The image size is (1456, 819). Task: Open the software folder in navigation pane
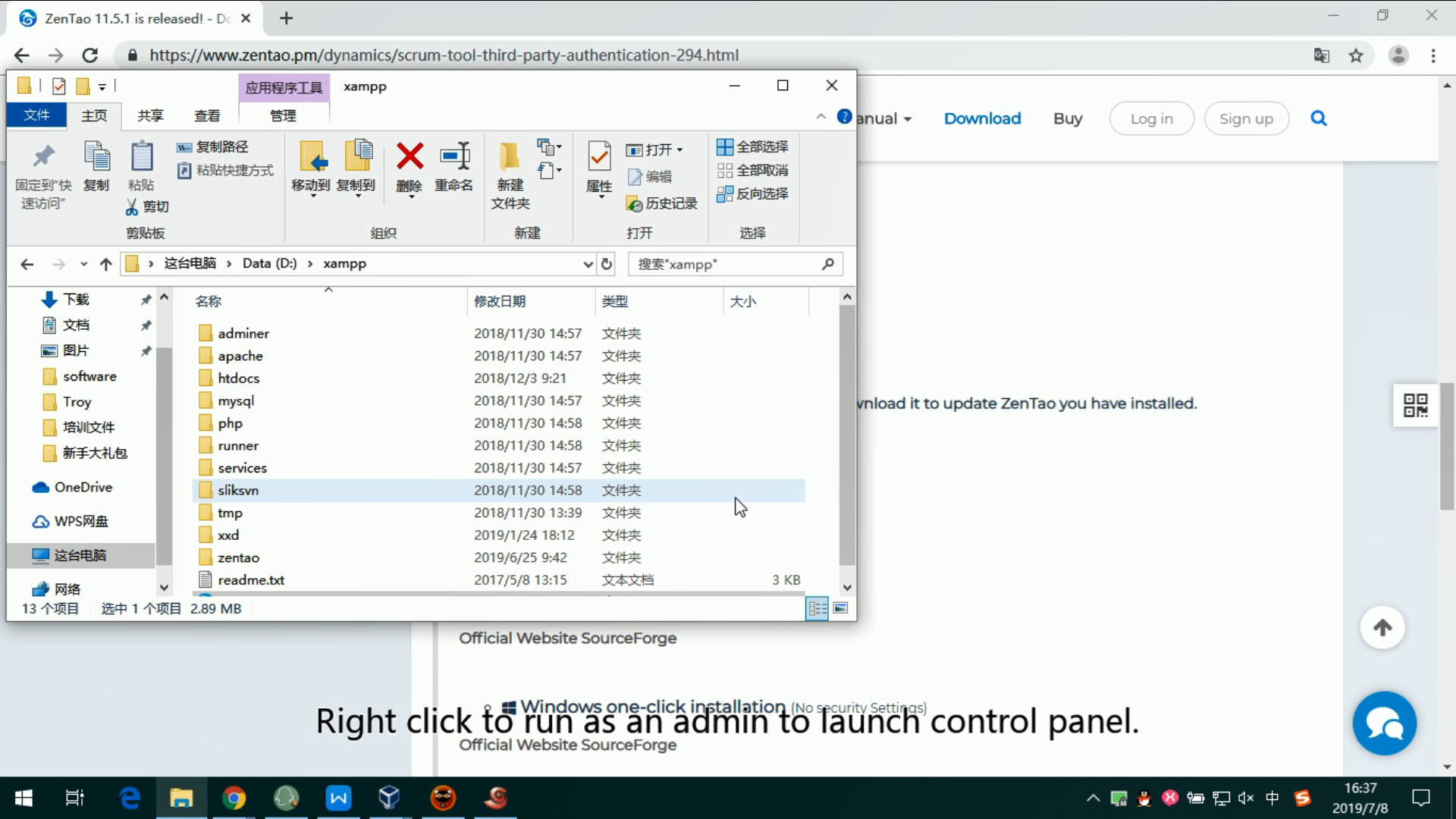89,376
